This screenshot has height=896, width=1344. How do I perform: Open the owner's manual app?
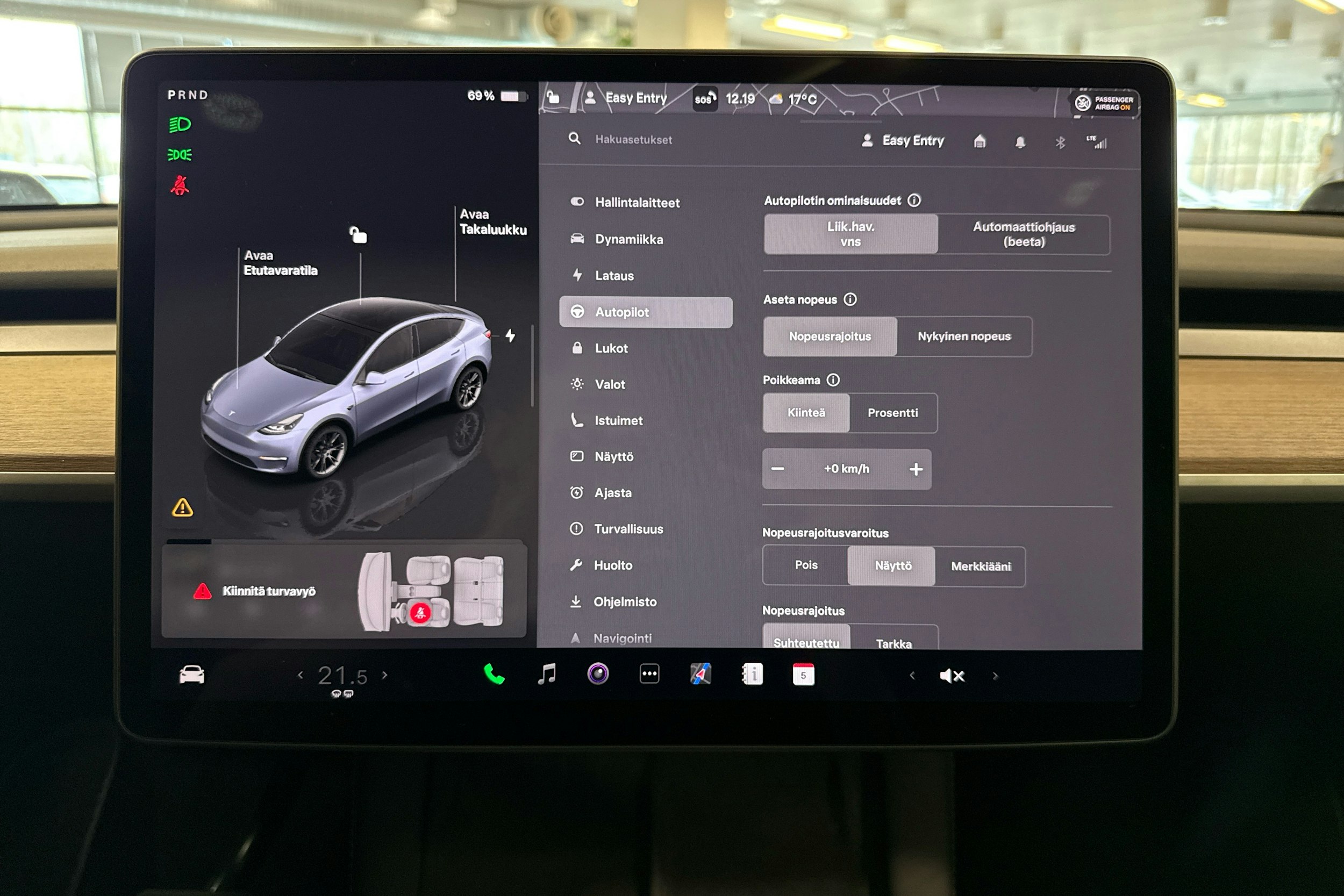pos(752,675)
